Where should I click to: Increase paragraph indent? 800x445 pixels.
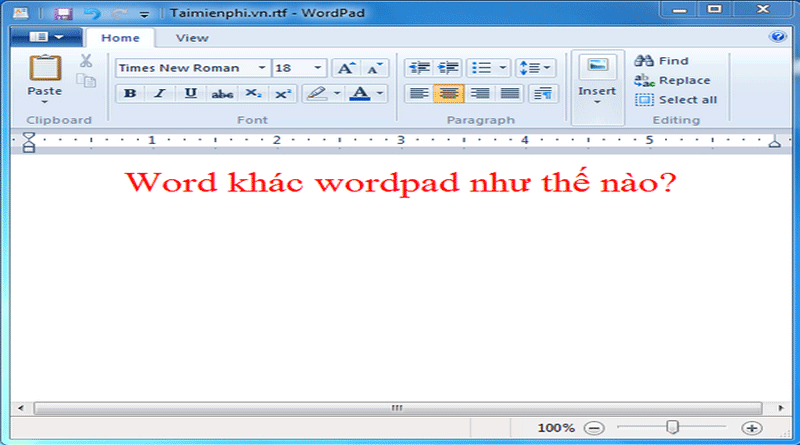[x=448, y=68]
